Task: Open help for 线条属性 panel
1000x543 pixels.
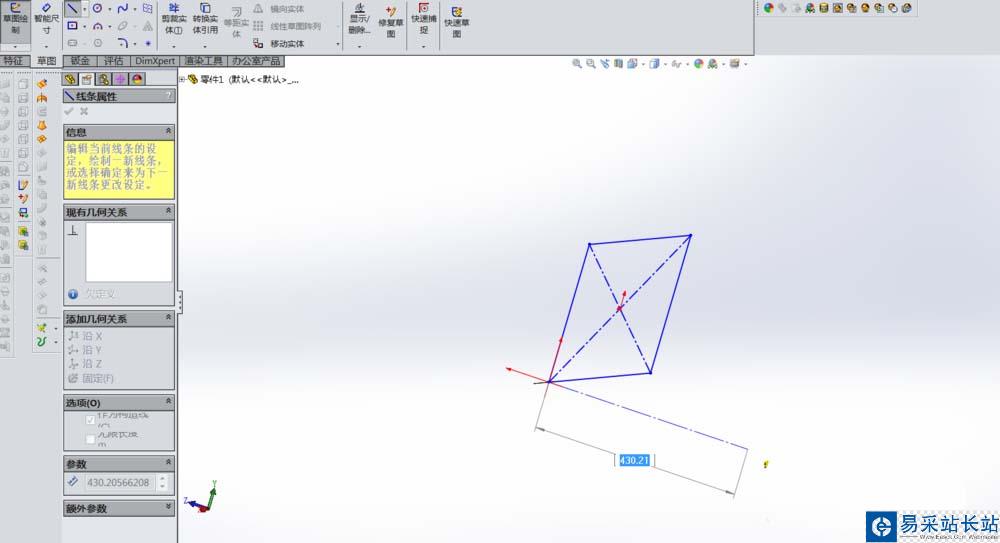Action: pos(168,96)
